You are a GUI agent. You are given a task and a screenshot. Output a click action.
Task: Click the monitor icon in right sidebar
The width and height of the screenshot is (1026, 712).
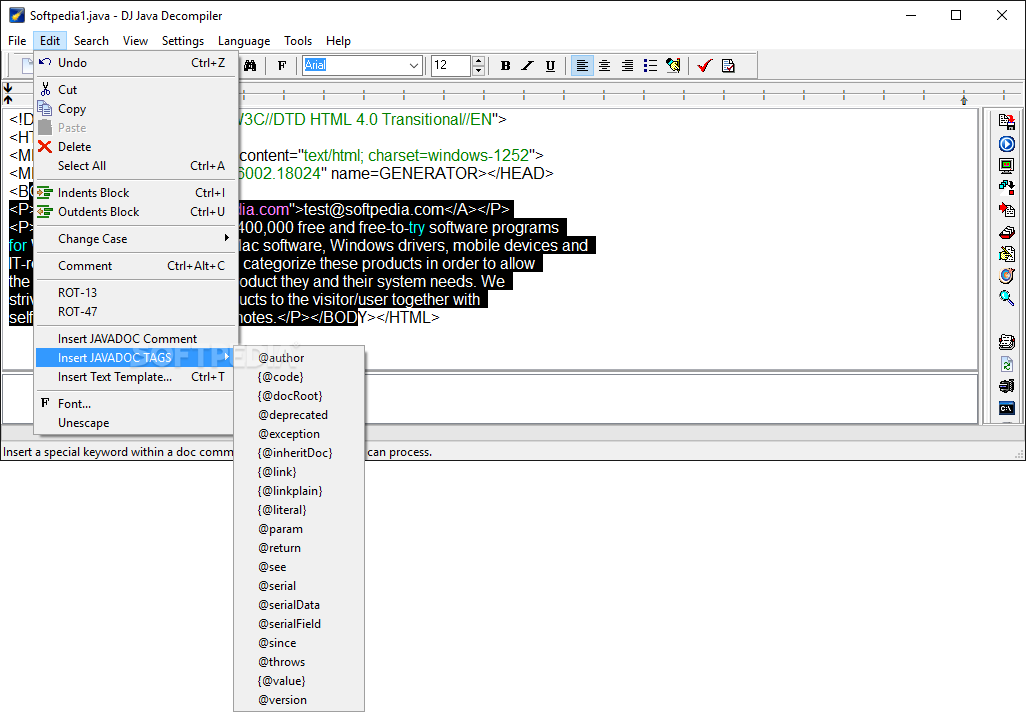[x=1006, y=166]
